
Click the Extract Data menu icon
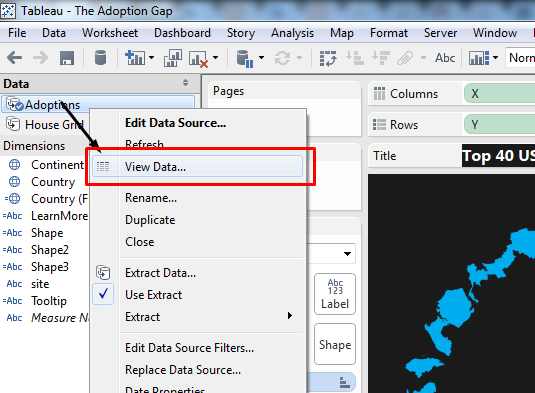[x=103, y=273]
